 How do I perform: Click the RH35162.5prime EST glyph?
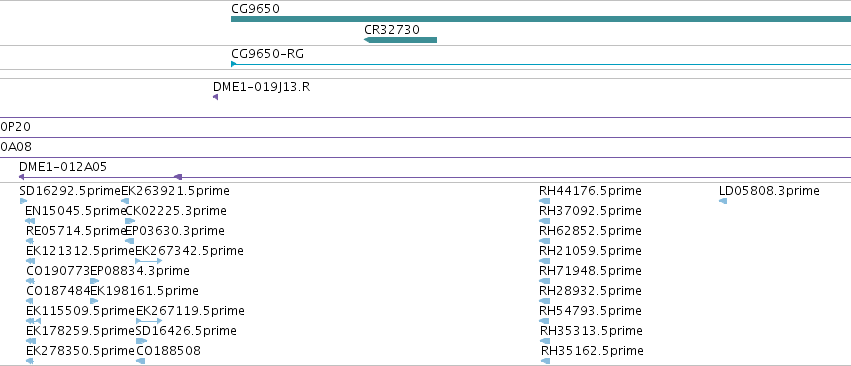[545, 361]
